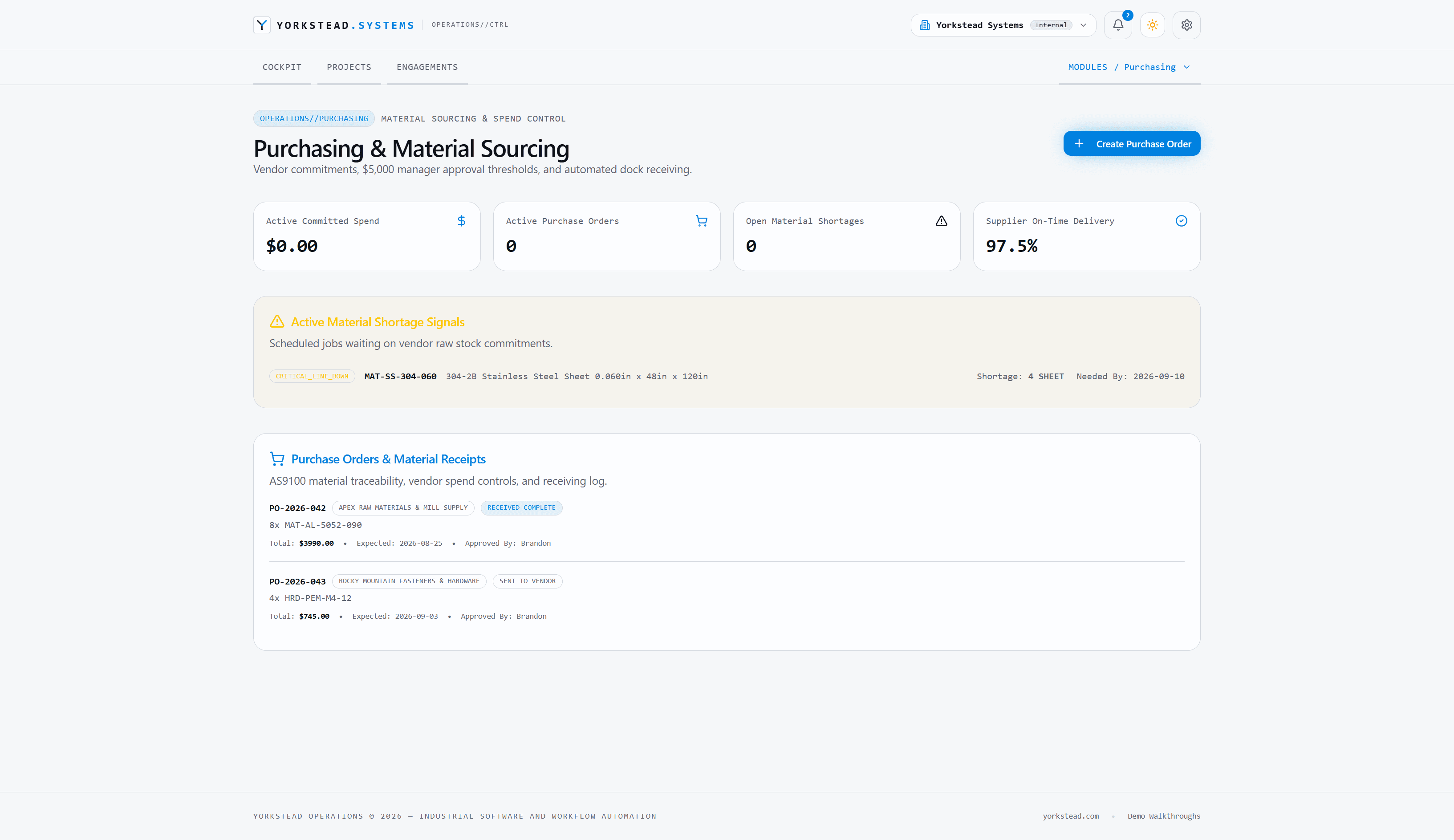This screenshot has height=840, width=1454.
Task: Click the 8x MAT-AL-5052-090 line item
Action: click(316, 525)
